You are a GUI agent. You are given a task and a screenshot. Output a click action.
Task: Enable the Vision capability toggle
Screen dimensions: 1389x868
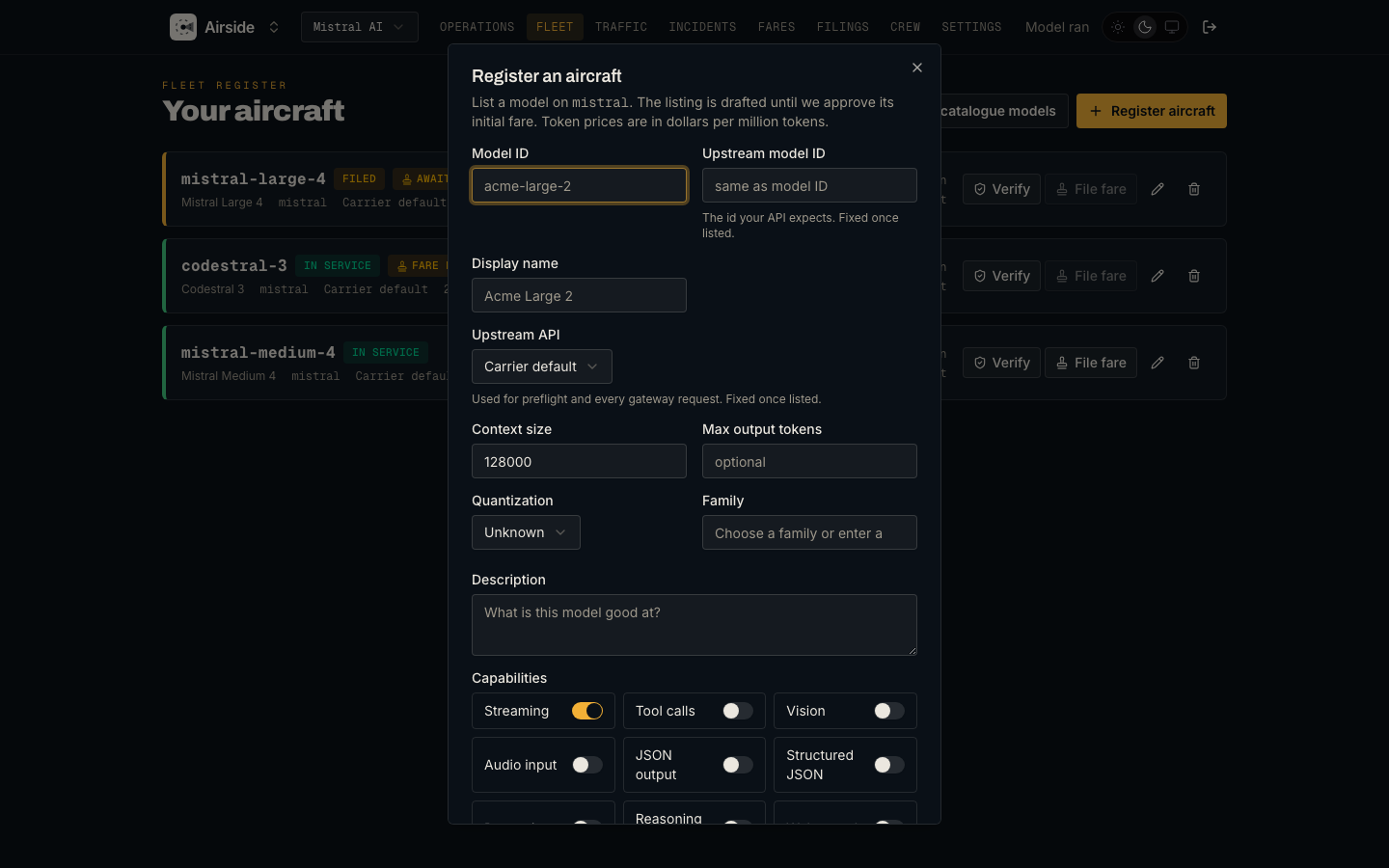889,711
